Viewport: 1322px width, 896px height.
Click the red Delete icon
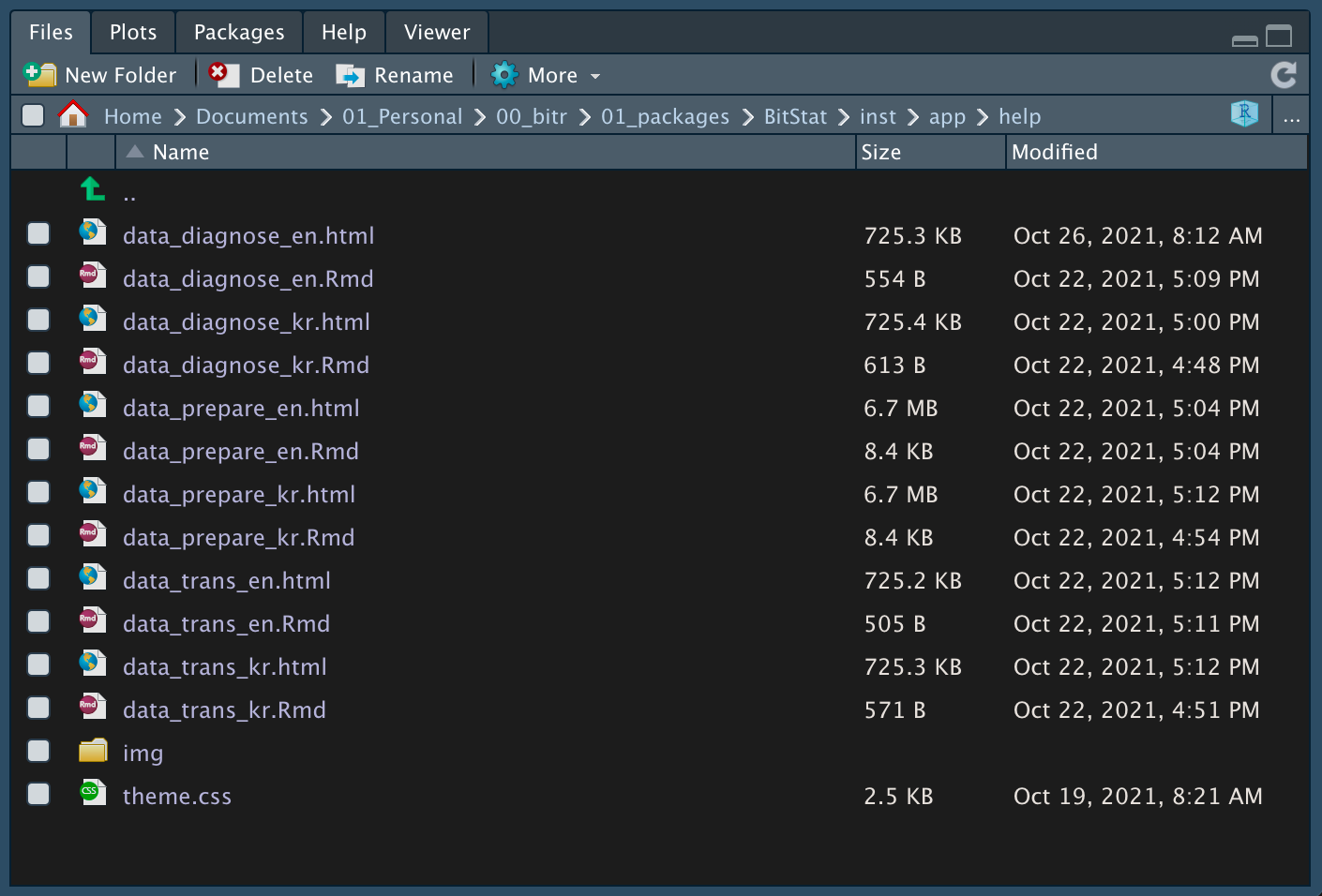[x=223, y=74]
